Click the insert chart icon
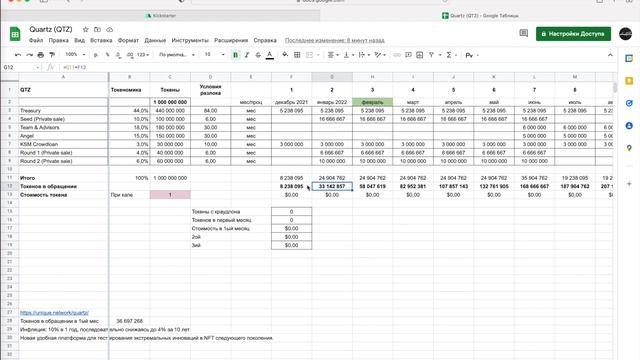This screenshot has height=360, width=640. coord(420,55)
